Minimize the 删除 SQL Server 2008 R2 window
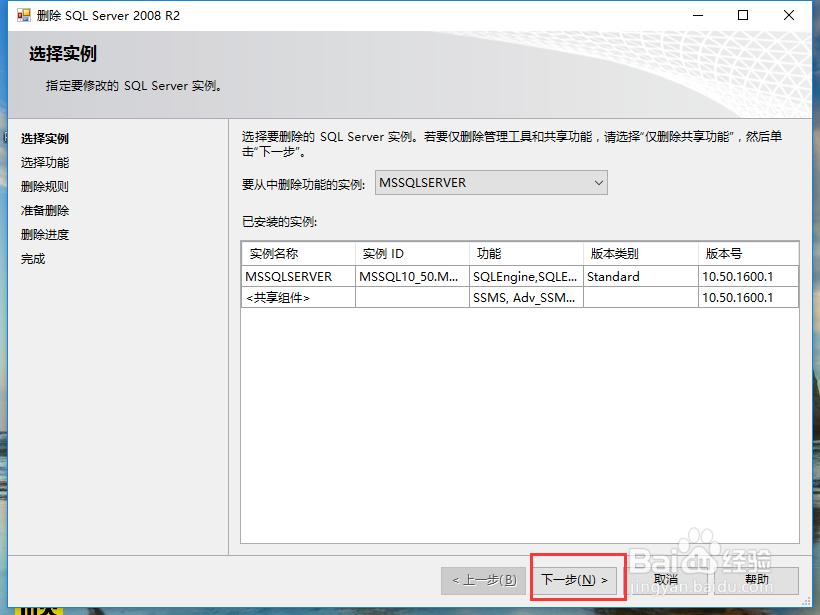Image resolution: width=820 pixels, height=615 pixels. [697, 15]
